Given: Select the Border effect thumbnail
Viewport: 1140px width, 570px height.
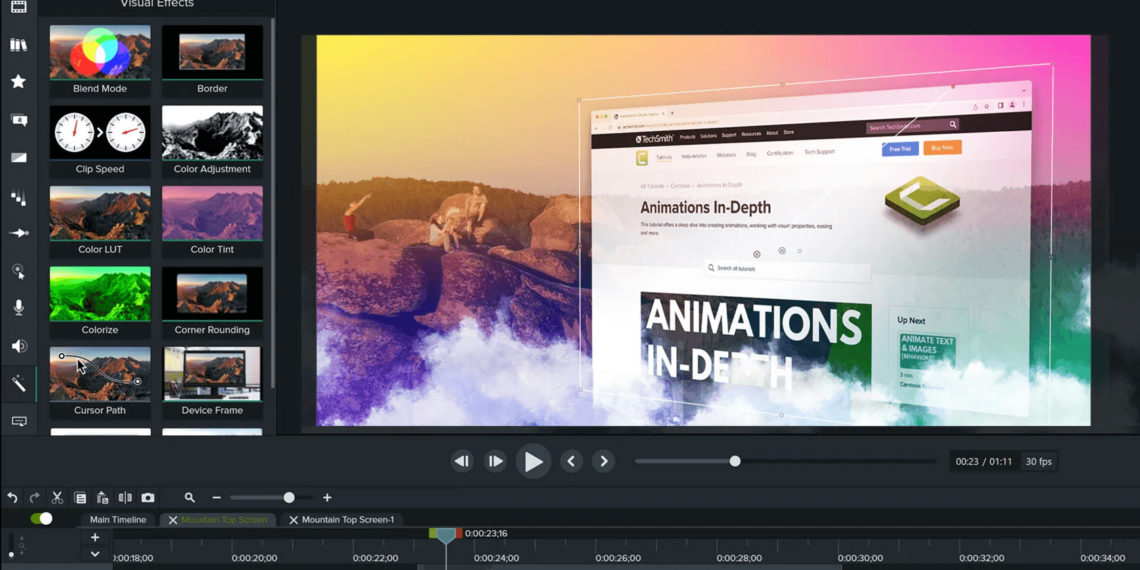Looking at the screenshot, I should pyautogui.click(x=212, y=62).
